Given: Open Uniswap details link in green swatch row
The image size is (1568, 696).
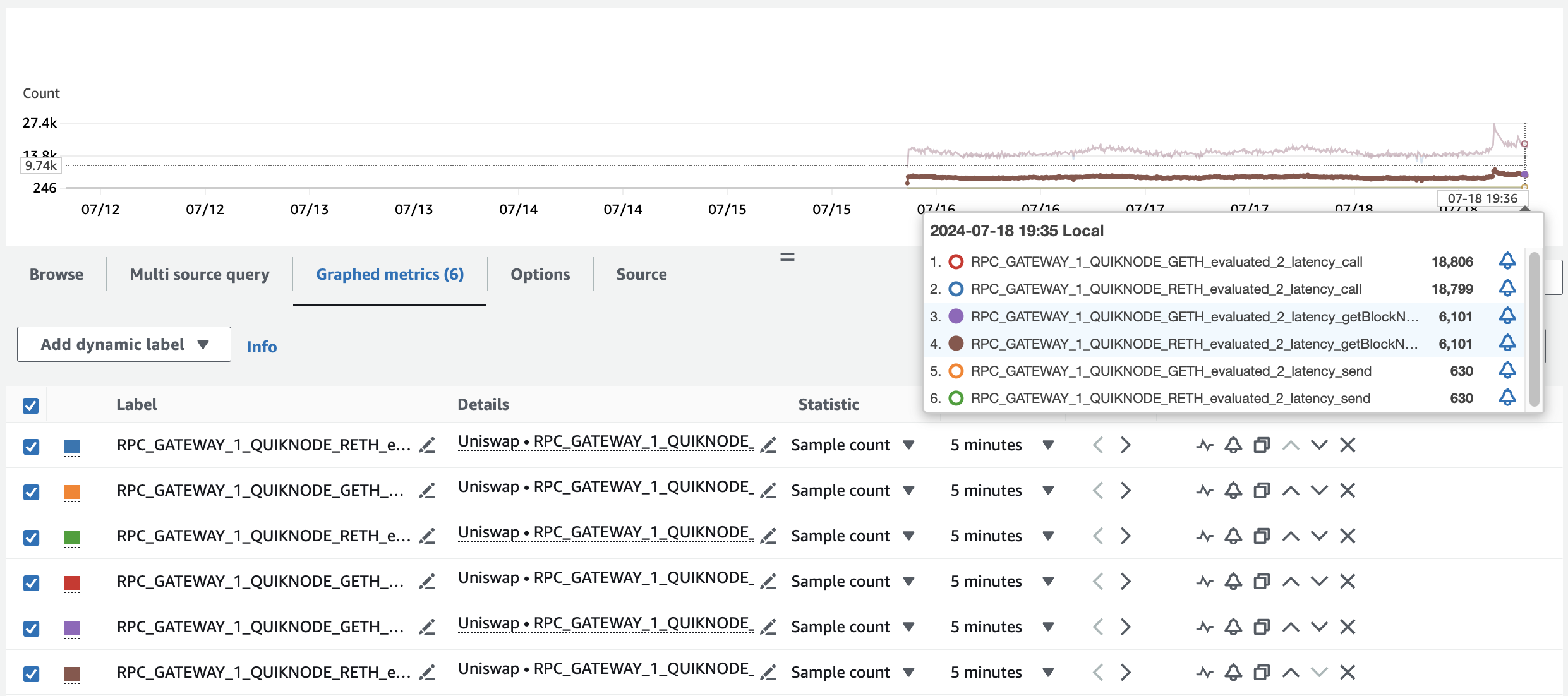Looking at the screenshot, I should (606, 532).
